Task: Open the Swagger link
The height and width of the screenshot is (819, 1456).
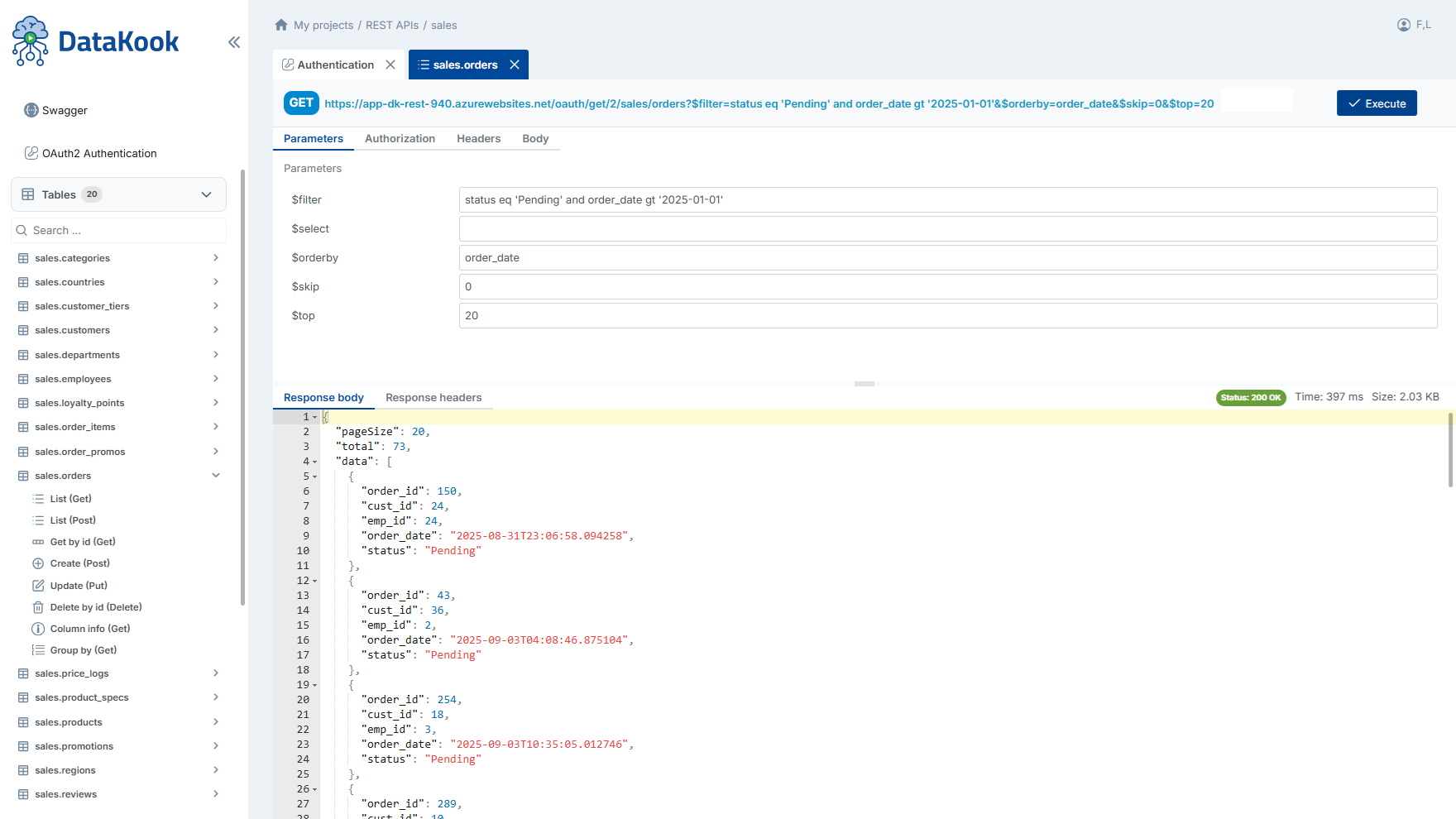Action: [65, 111]
